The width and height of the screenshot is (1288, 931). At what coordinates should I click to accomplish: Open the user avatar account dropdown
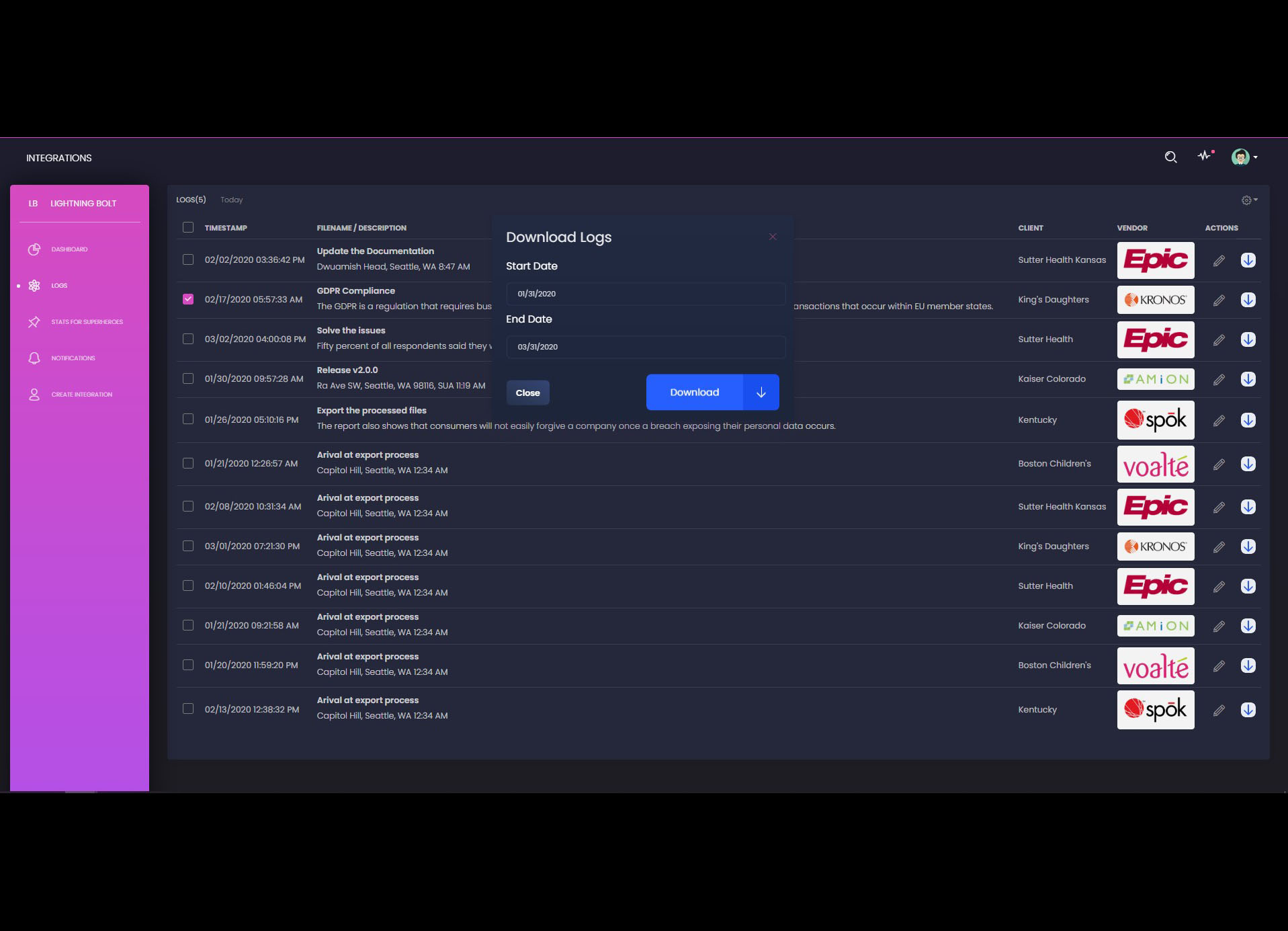click(1244, 157)
